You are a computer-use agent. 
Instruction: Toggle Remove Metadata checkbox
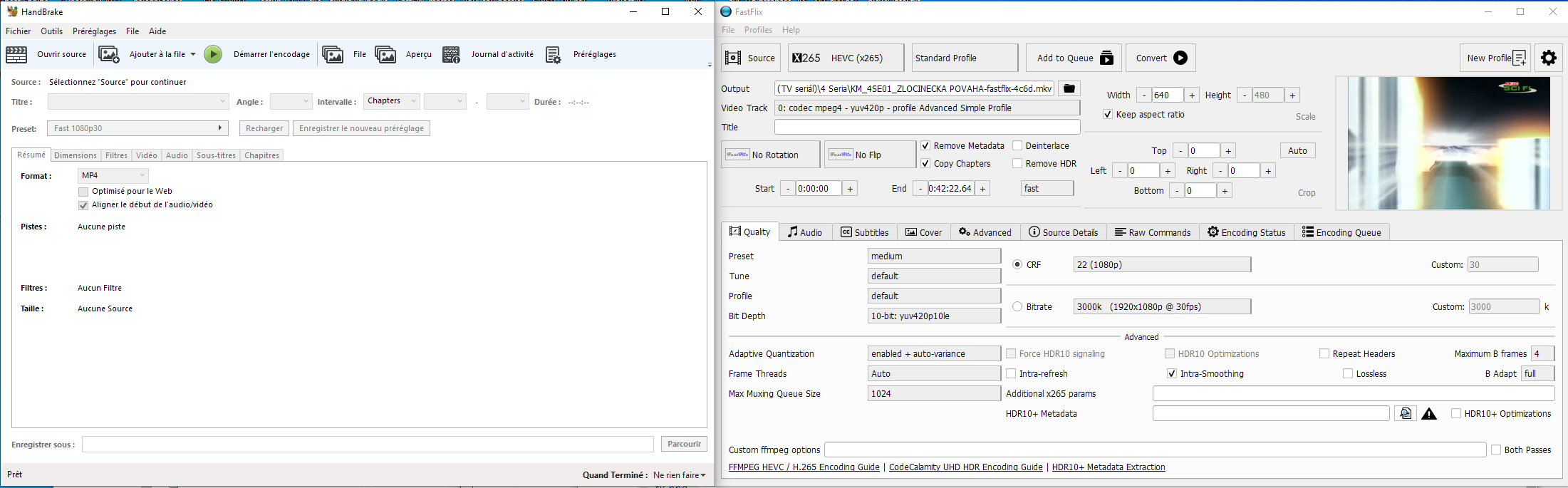pyautogui.click(x=925, y=145)
